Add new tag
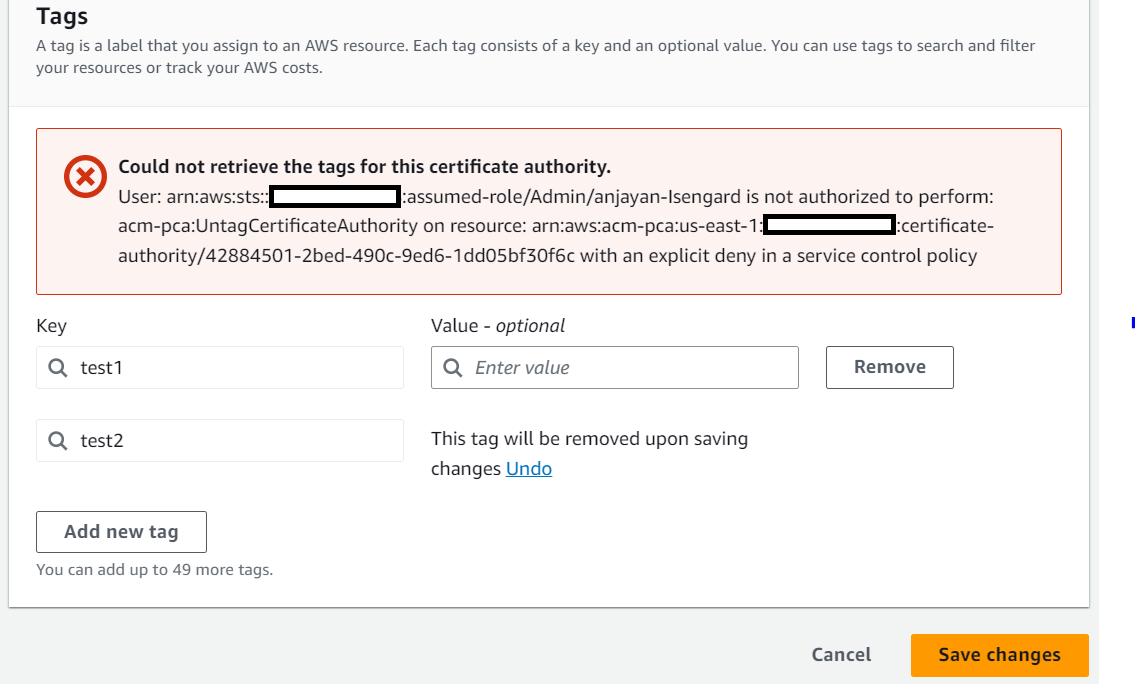Image resolution: width=1135 pixels, height=684 pixels. 122,532
